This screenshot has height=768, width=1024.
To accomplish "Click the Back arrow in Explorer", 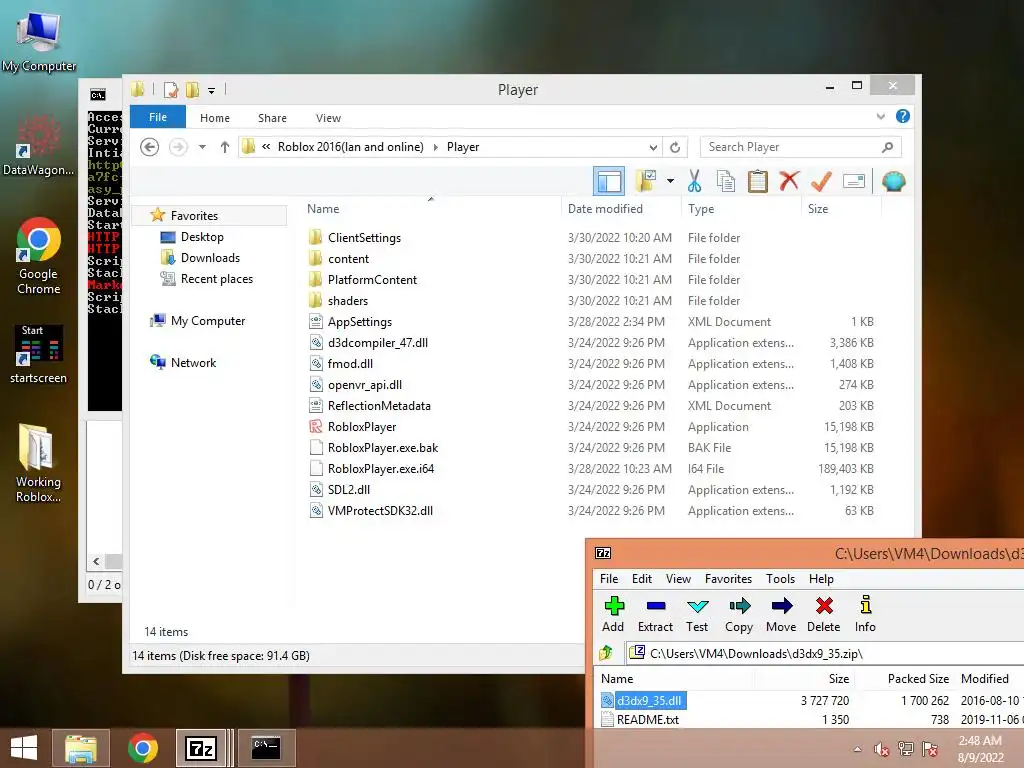I will tap(150, 147).
